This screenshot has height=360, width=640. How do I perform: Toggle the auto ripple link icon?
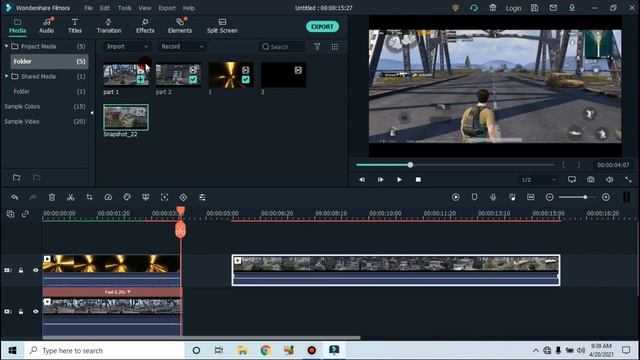[25, 214]
